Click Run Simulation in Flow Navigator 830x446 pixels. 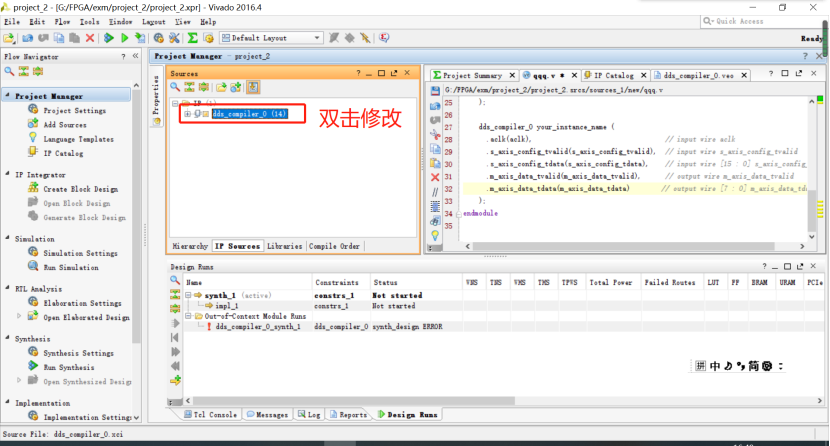tap(71, 267)
